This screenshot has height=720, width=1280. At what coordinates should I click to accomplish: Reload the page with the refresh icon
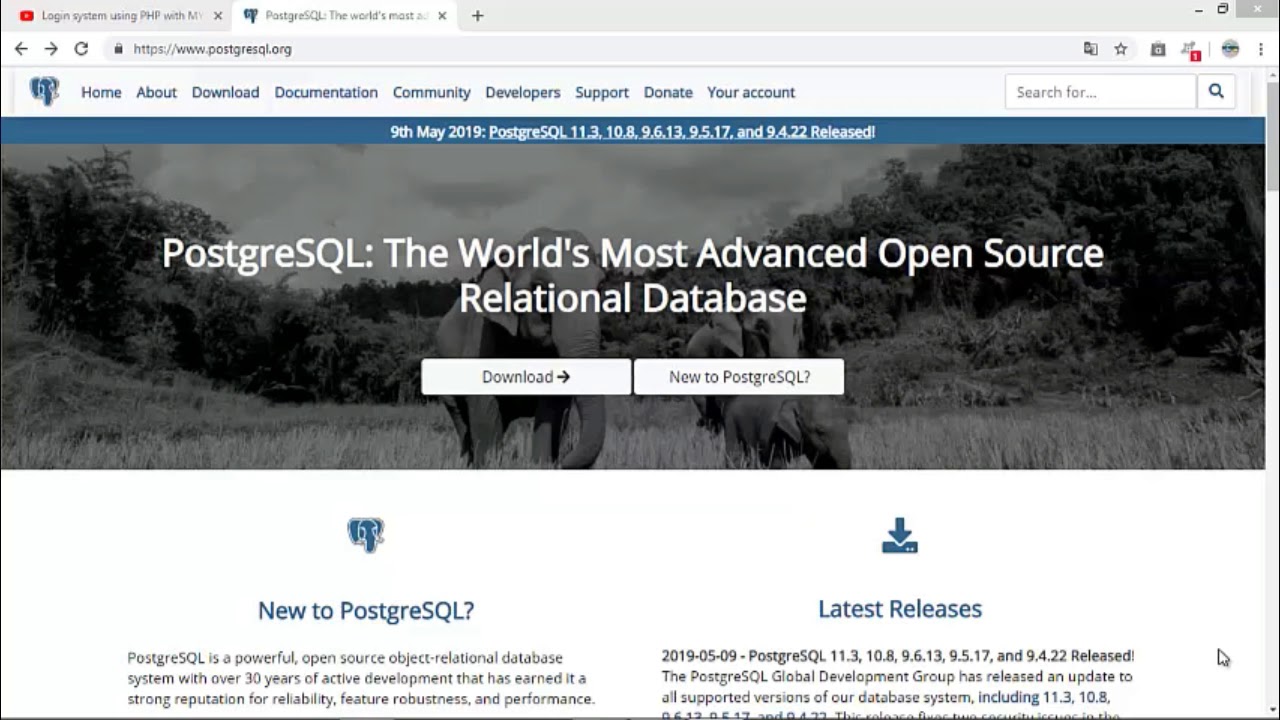click(x=81, y=49)
